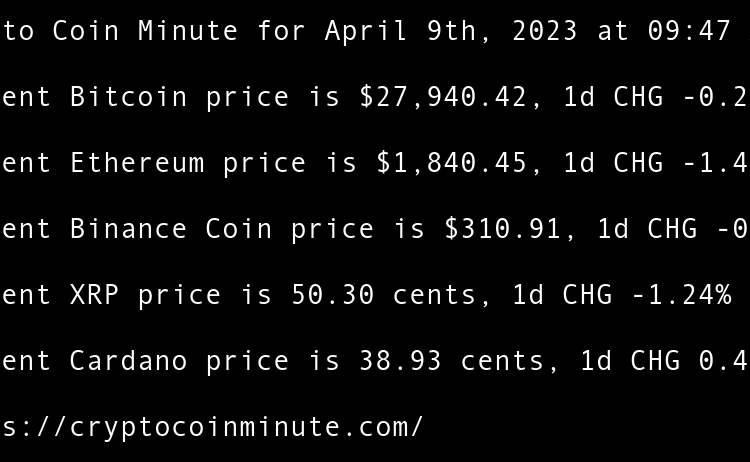Click the word Bitcoin
This screenshot has width=750, height=462.
(128, 97)
